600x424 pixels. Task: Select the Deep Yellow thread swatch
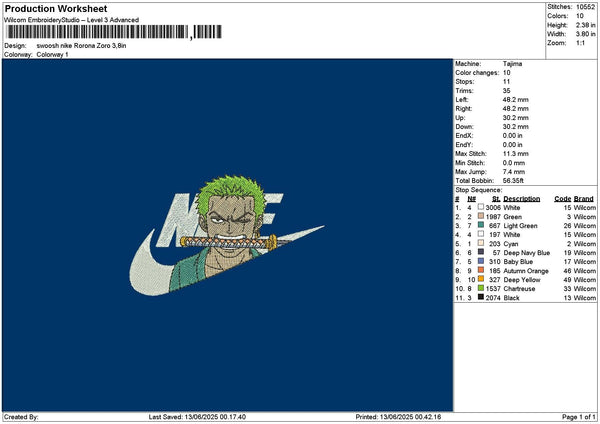(x=481, y=279)
